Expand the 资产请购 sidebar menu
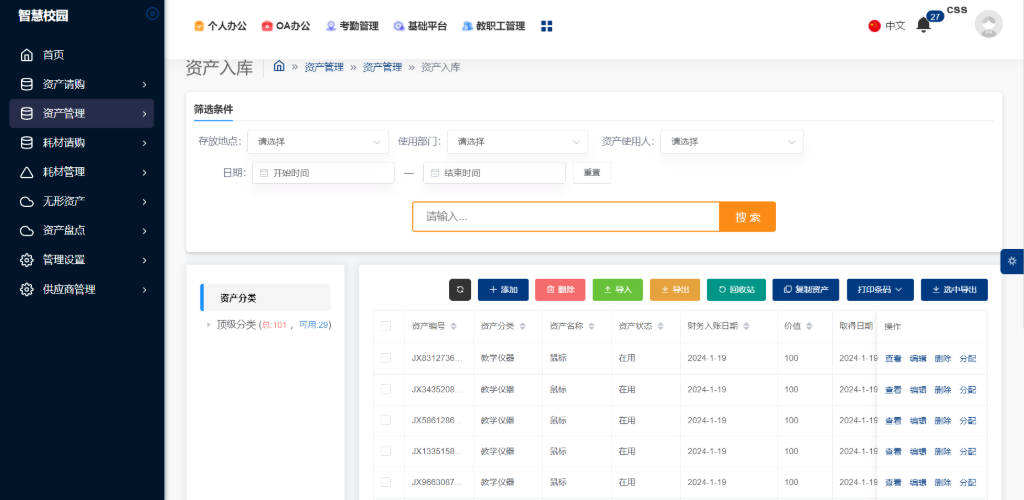Viewport: 1024px width, 500px height. click(x=82, y=84)
